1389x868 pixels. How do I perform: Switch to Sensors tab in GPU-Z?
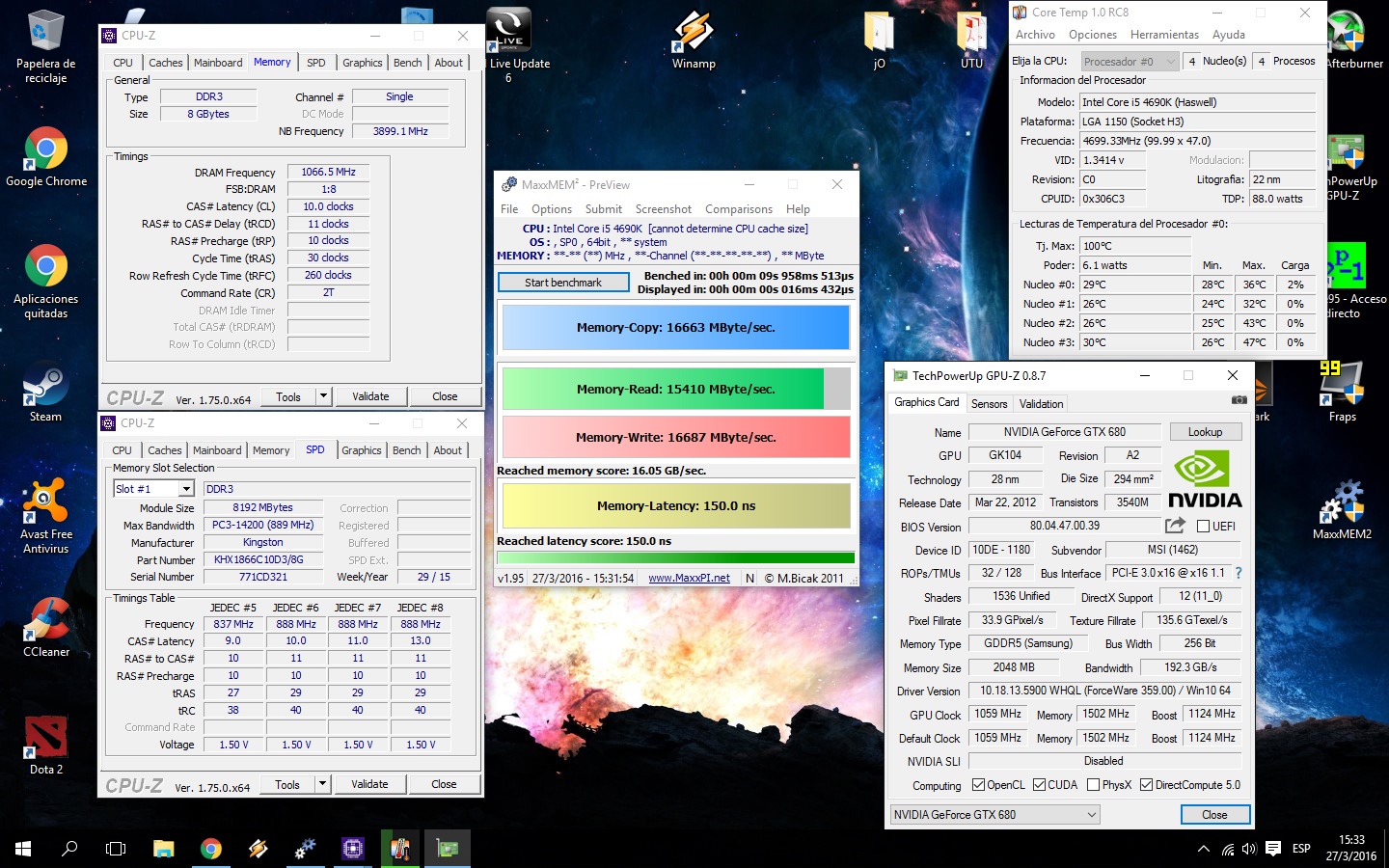[x=989, y=404]
